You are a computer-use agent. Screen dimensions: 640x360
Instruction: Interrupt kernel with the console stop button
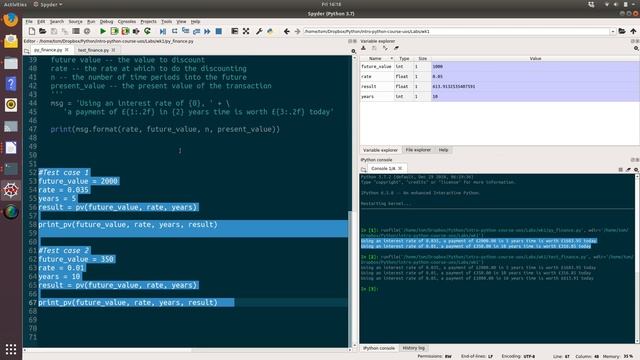[x=620, y=169]
